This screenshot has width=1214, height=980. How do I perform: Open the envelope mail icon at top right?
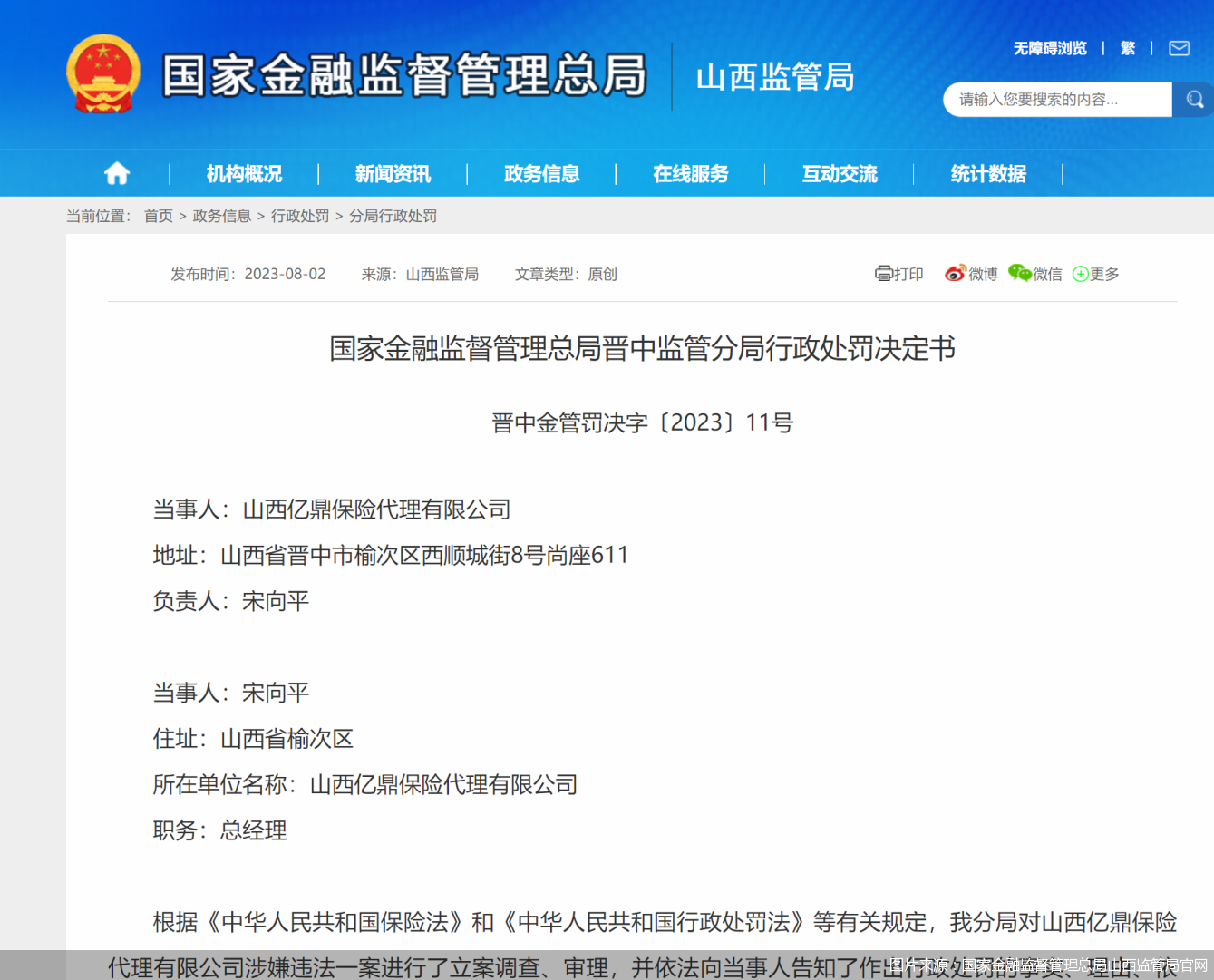click(1179, 48)
